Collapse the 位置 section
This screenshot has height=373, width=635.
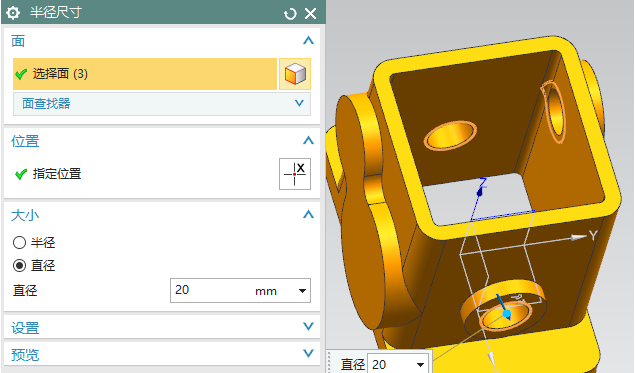pos(308,141)
